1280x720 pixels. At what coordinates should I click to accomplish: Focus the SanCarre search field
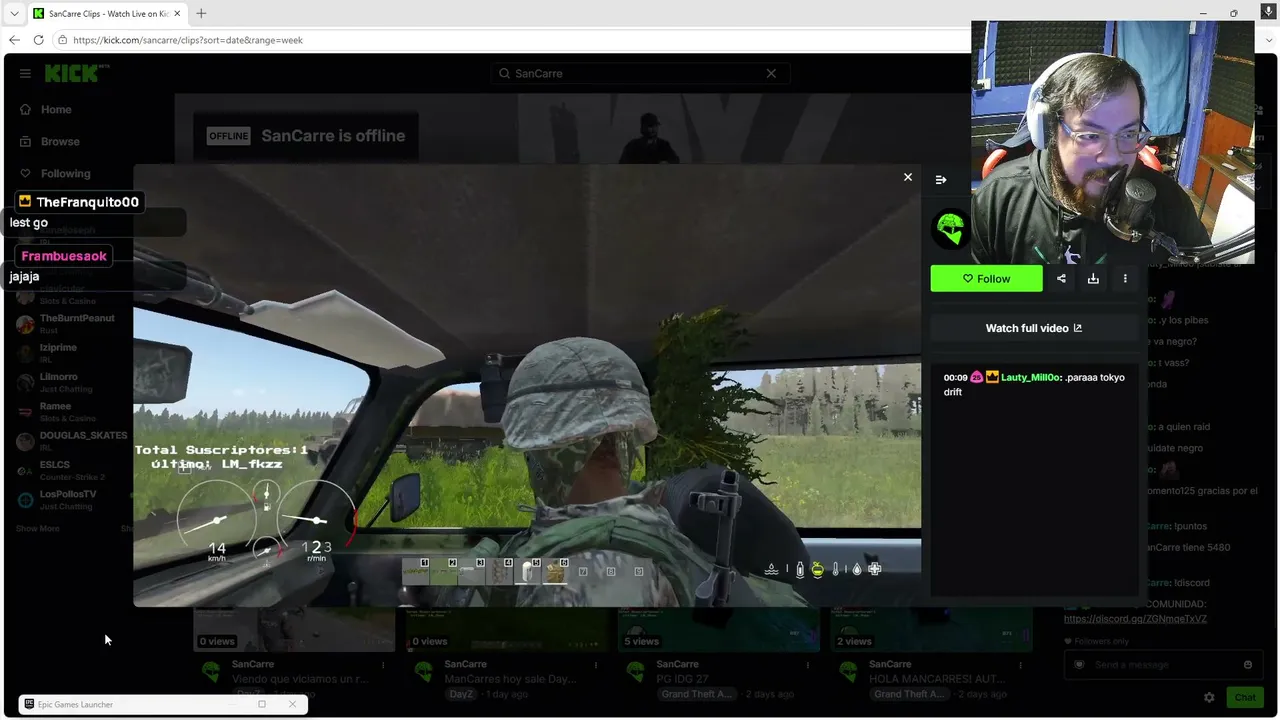pyautogui.click(x=640, y=73)
